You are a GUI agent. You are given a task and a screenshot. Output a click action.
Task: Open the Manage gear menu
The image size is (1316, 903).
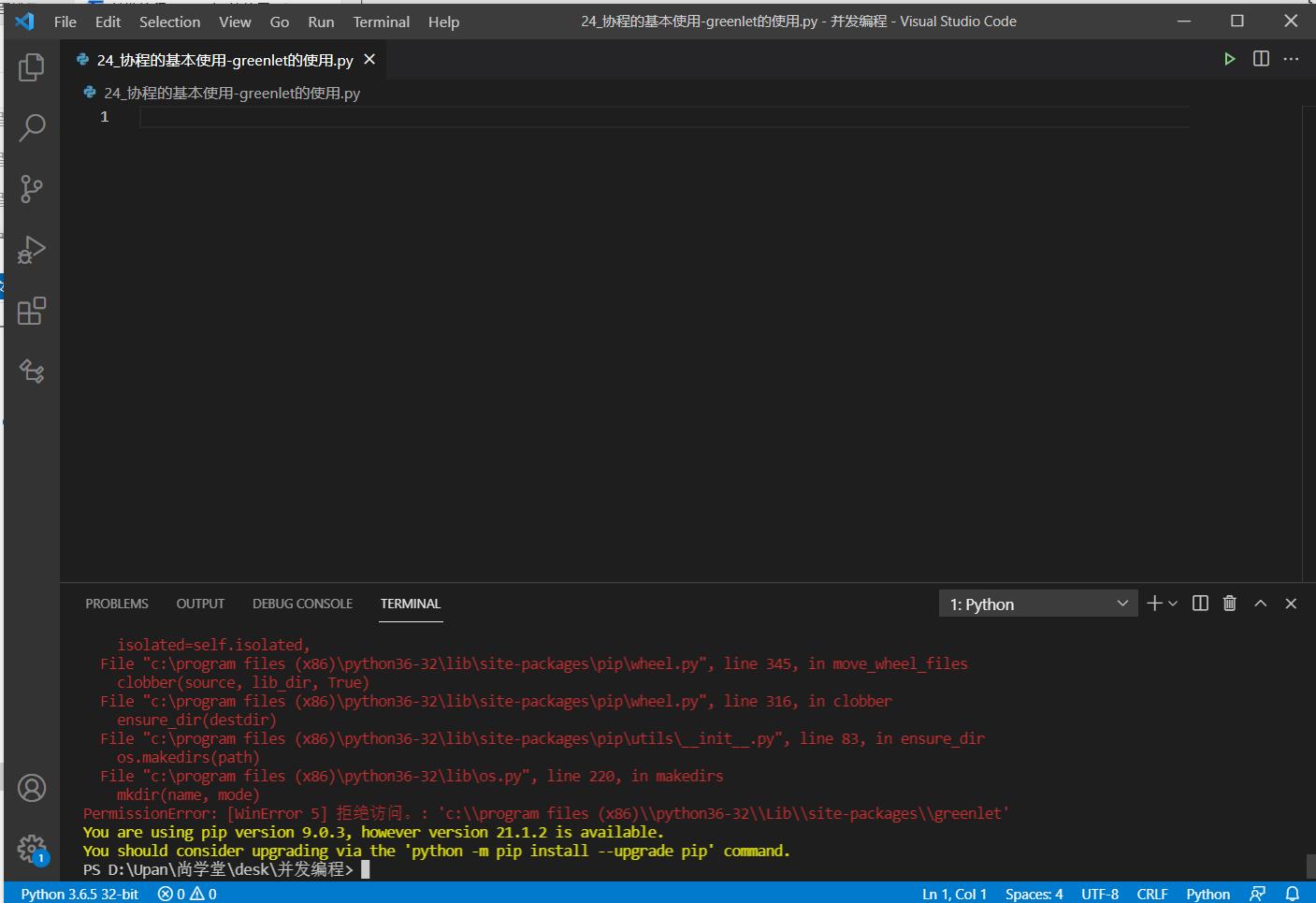point(32,849)
